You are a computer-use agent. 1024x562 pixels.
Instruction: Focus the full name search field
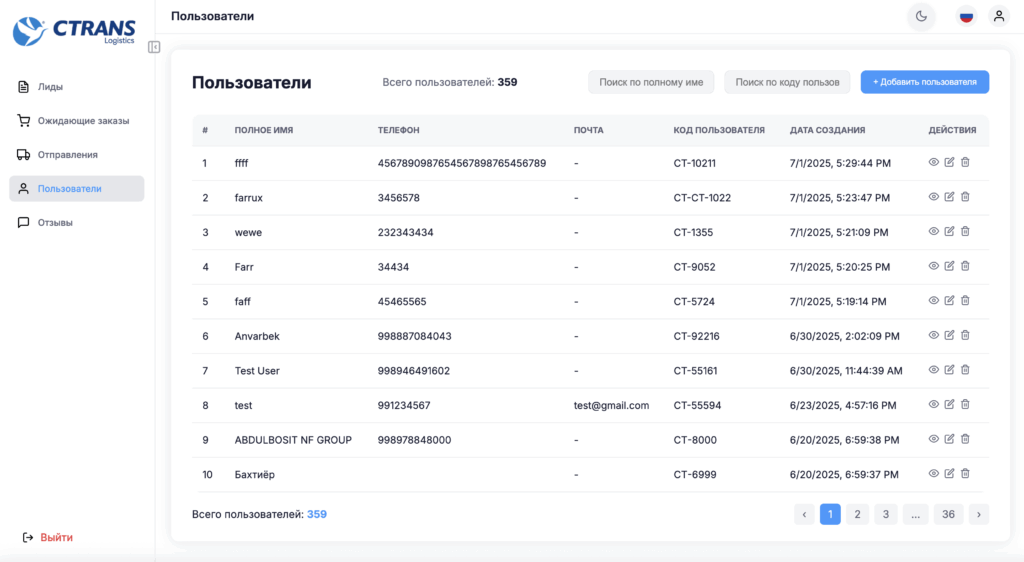(650, 82)
